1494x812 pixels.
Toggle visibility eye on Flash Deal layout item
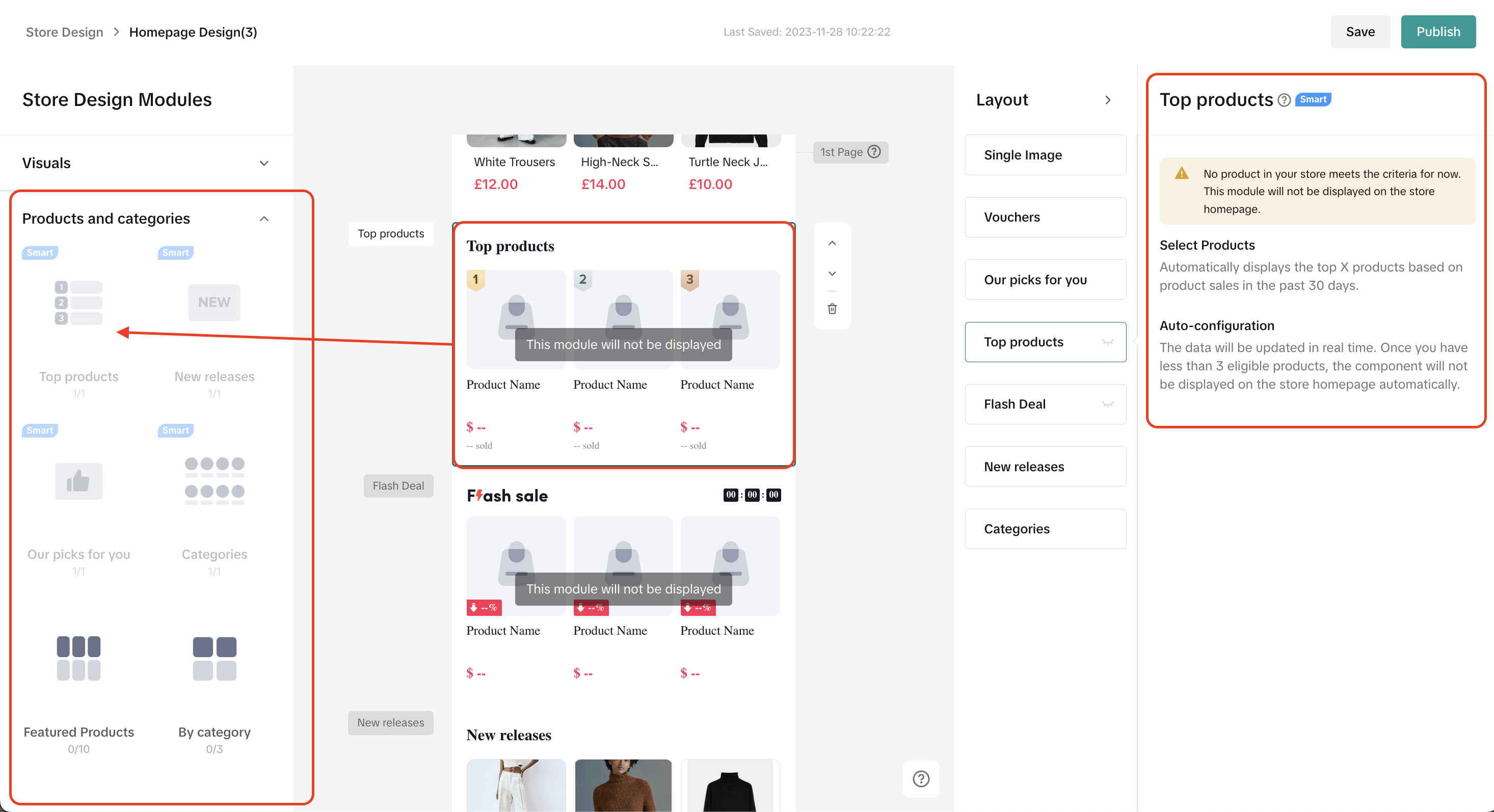pos(1107,404)
